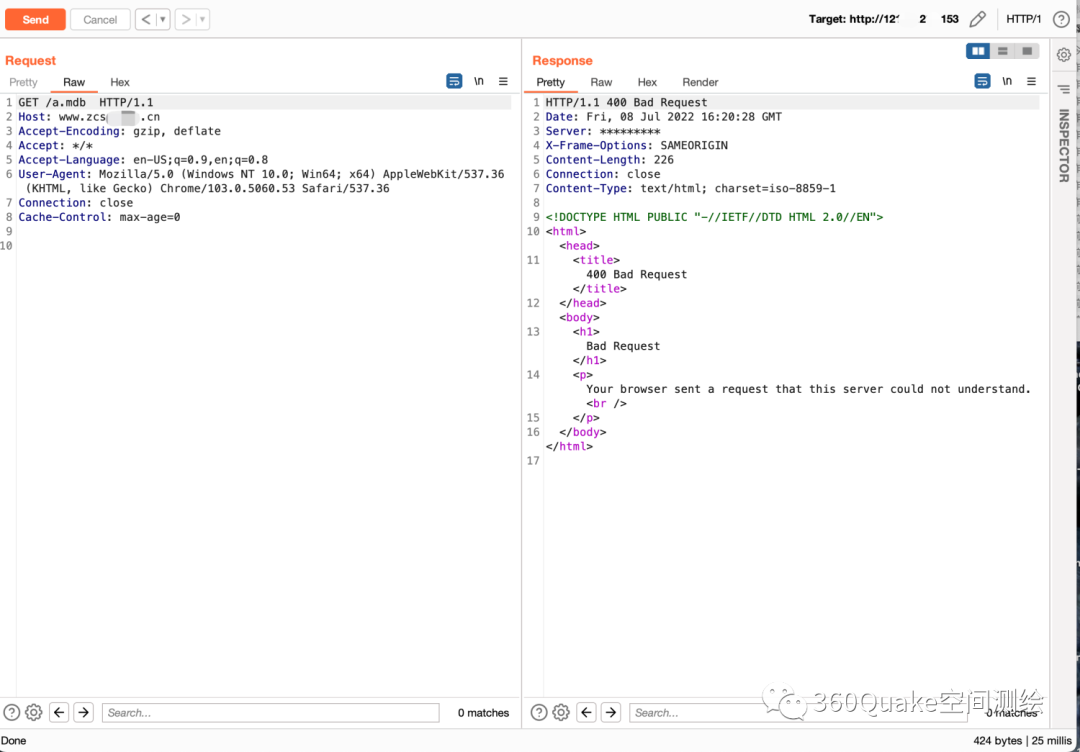Click the 'Your browser sent a request' text
This screenshot has height=752, width=1080.
[x=808, y=389]
